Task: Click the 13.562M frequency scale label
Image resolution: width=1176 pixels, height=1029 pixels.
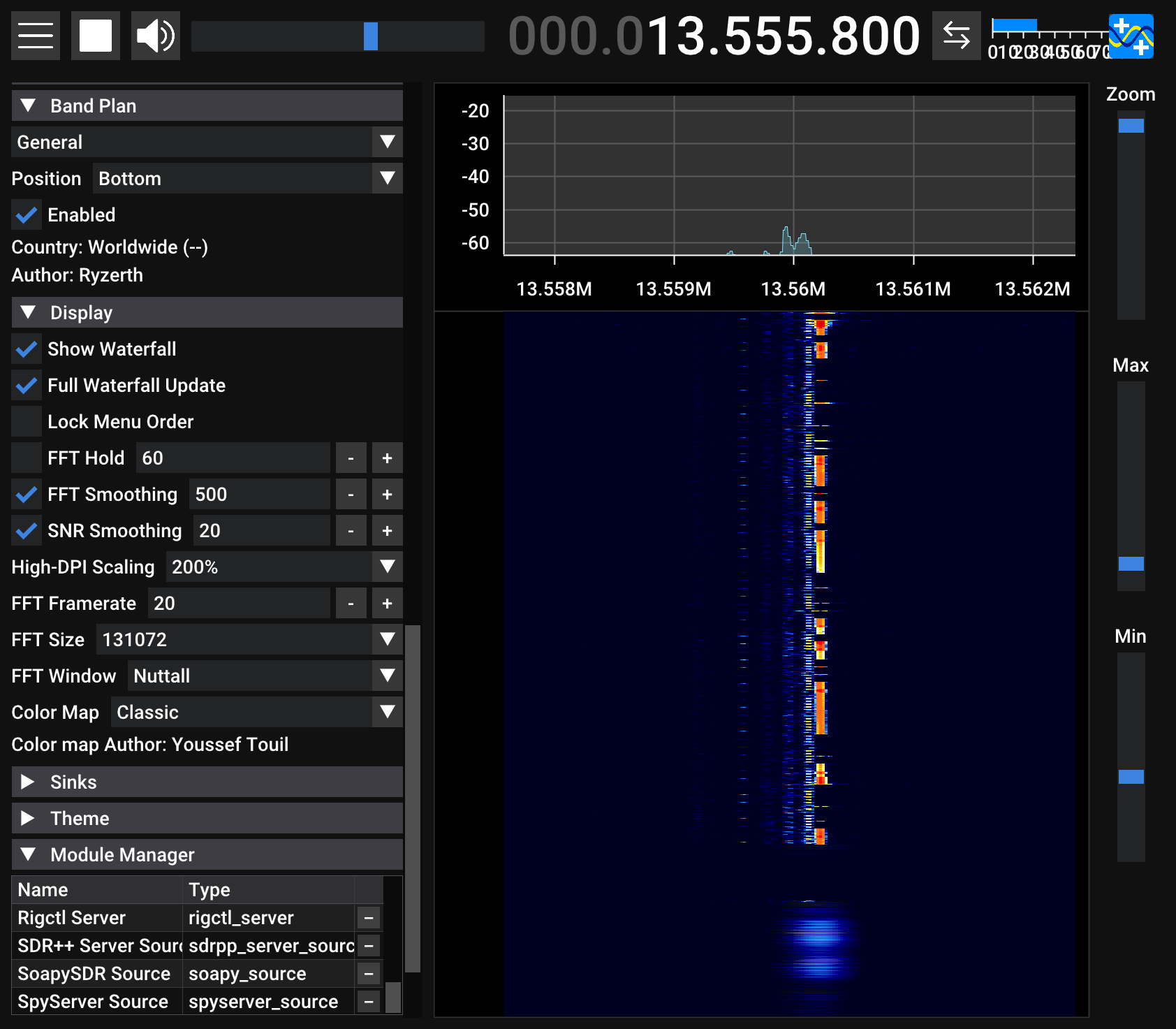Action: tap(1033, 289)
